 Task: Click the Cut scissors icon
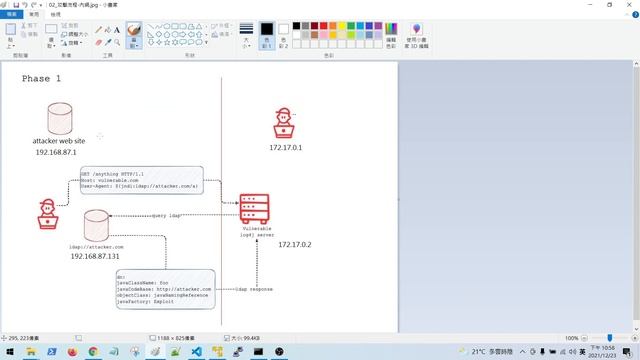point(24,25)
